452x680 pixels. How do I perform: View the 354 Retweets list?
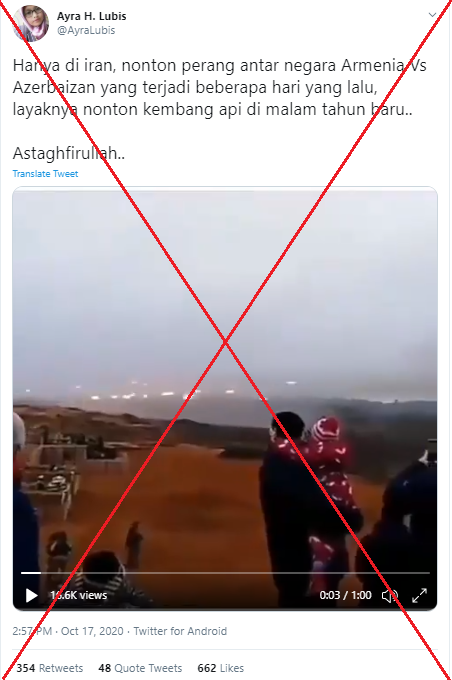coord(49,668)
